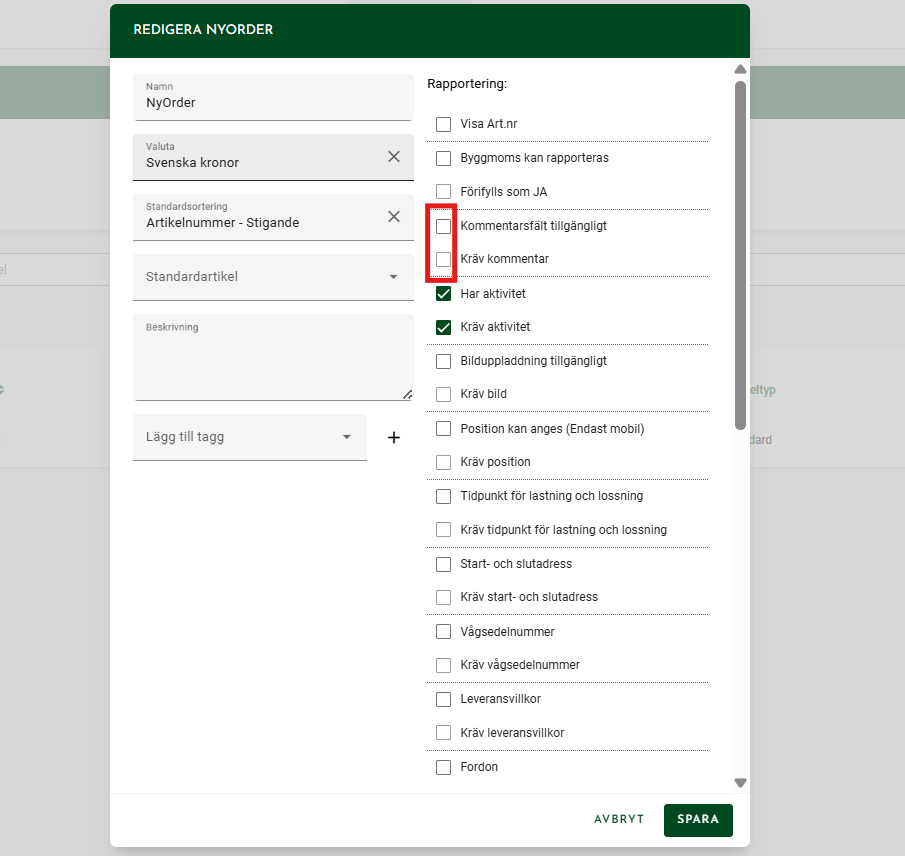Tick the Kräv bild checkbox
Viewport: 905px width, 856px height.
(443, 394)
